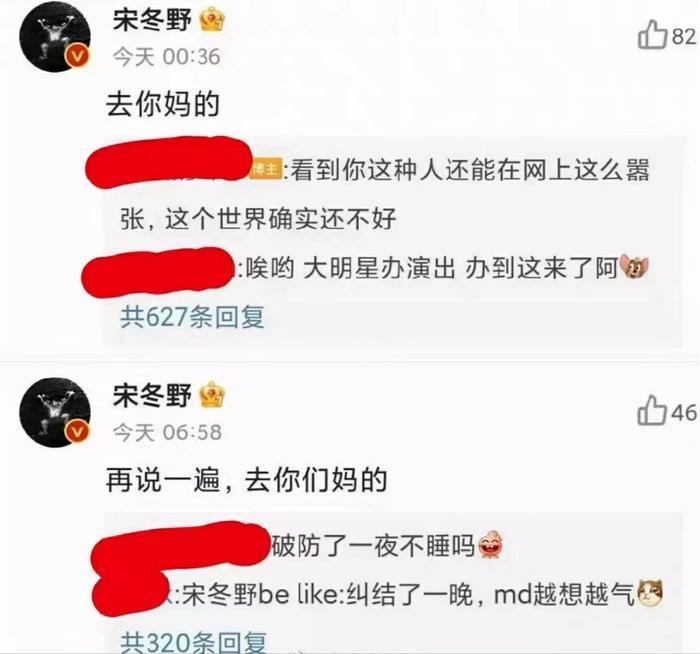Screen dimensions: 700x654
Task: Click the 博主 tag on the first reply
Action: tap(265, 169)
